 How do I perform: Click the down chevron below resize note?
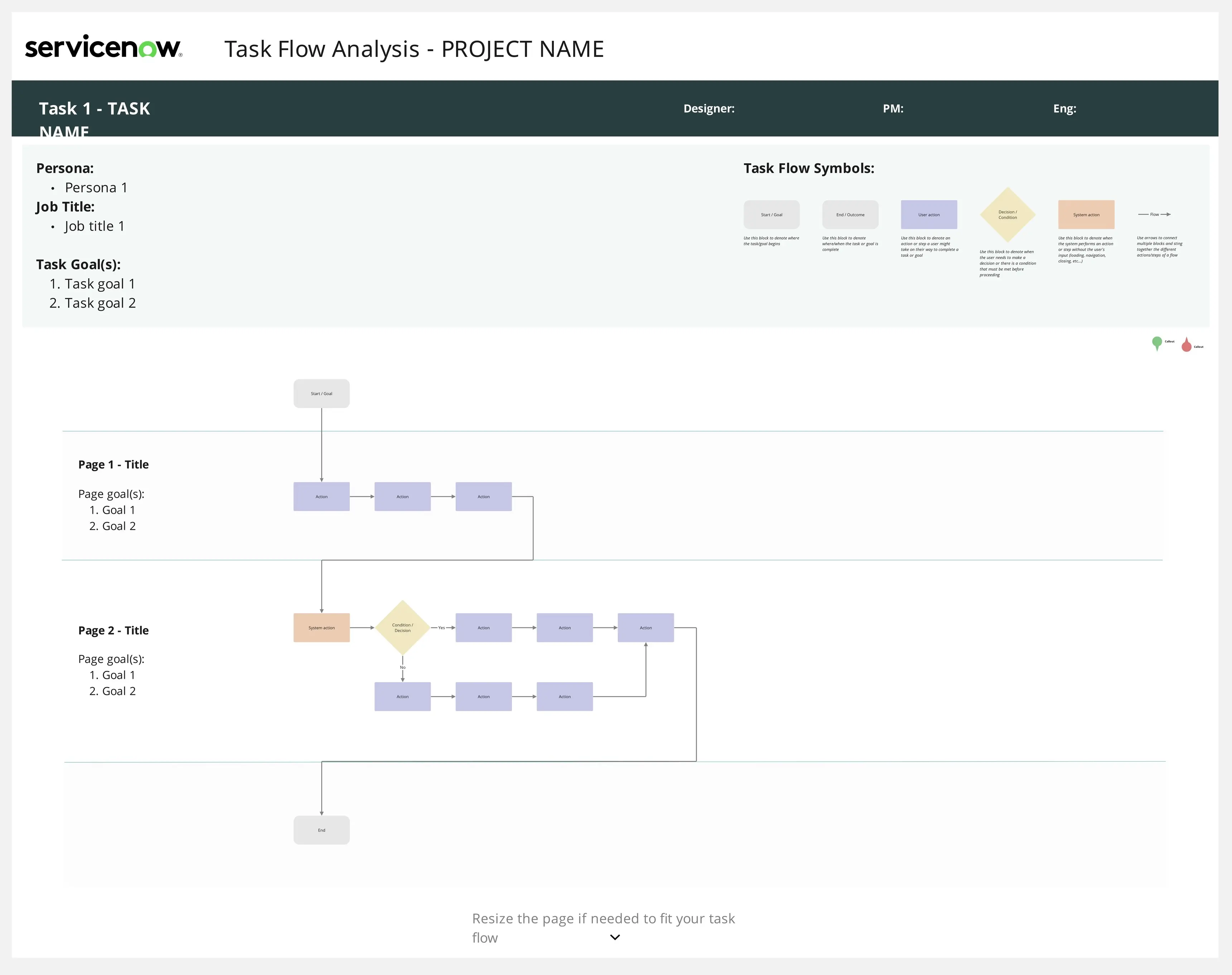coord(615,937)
